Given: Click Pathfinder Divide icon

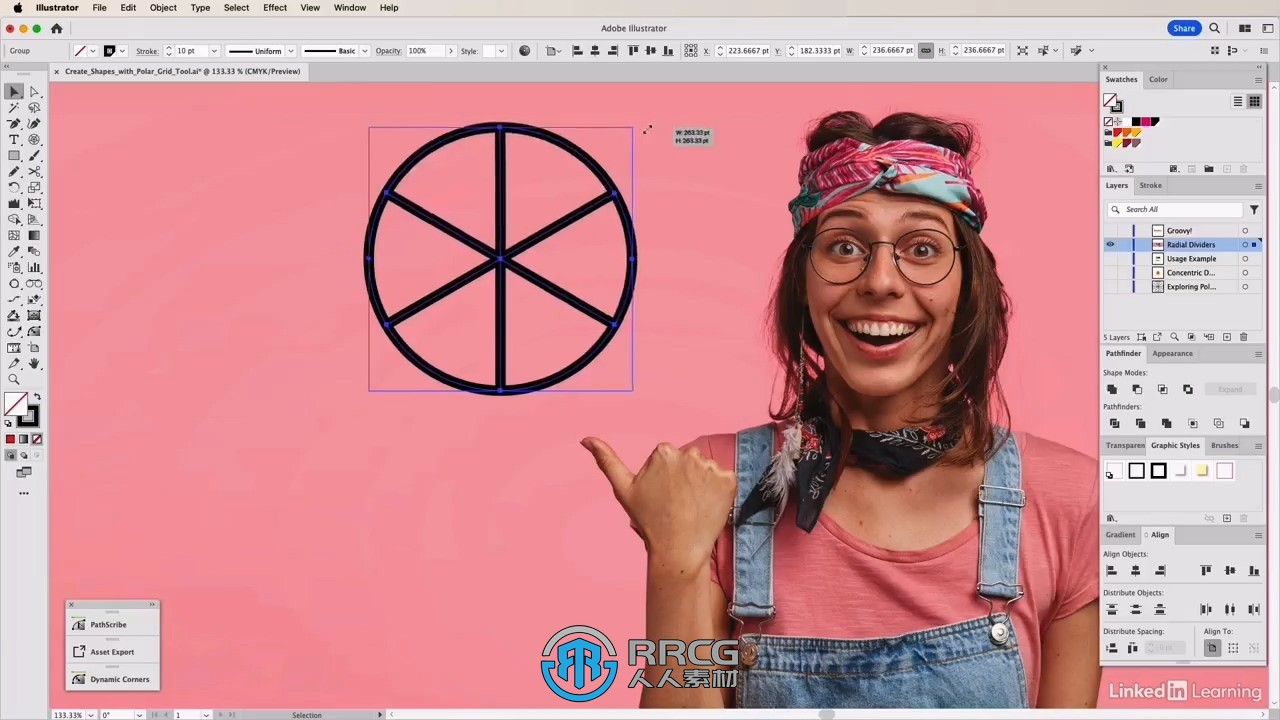Looking at the screenshot, I should coord(1114,423).
